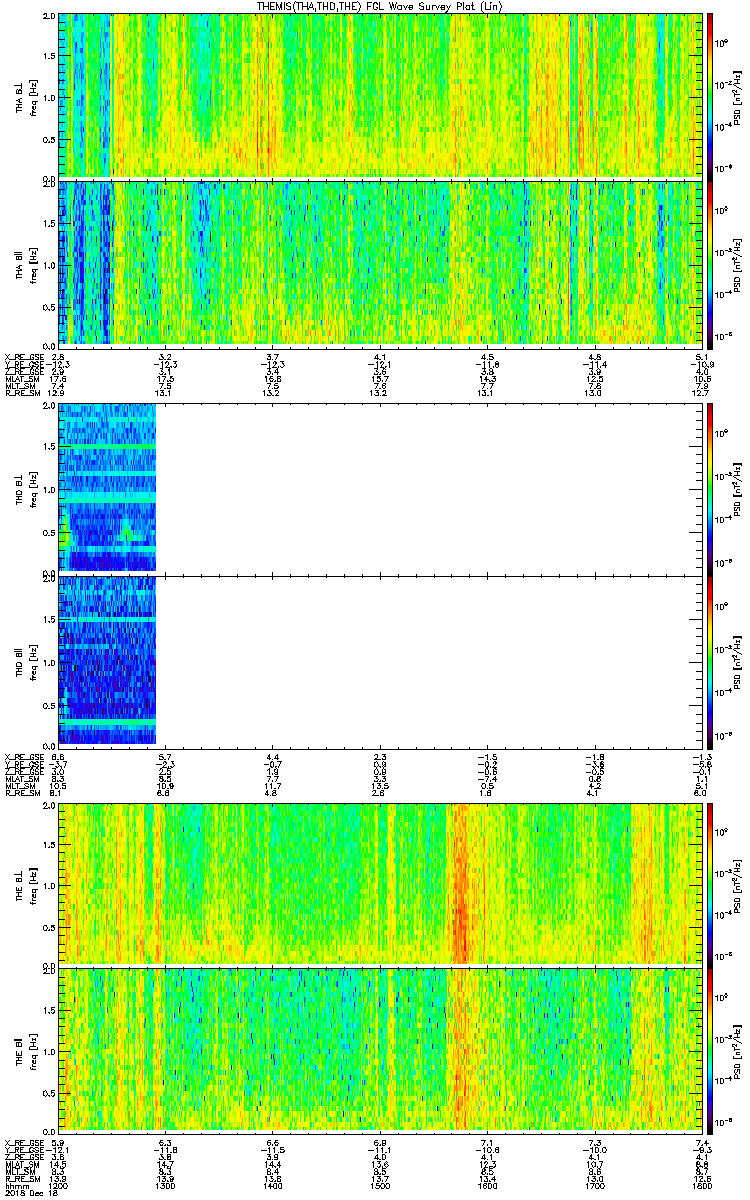Click the '2.0' top frequency tick on THA B⊥ axis
The width and height of the screenshot is (750, 1200).
(x=50, y=18)
